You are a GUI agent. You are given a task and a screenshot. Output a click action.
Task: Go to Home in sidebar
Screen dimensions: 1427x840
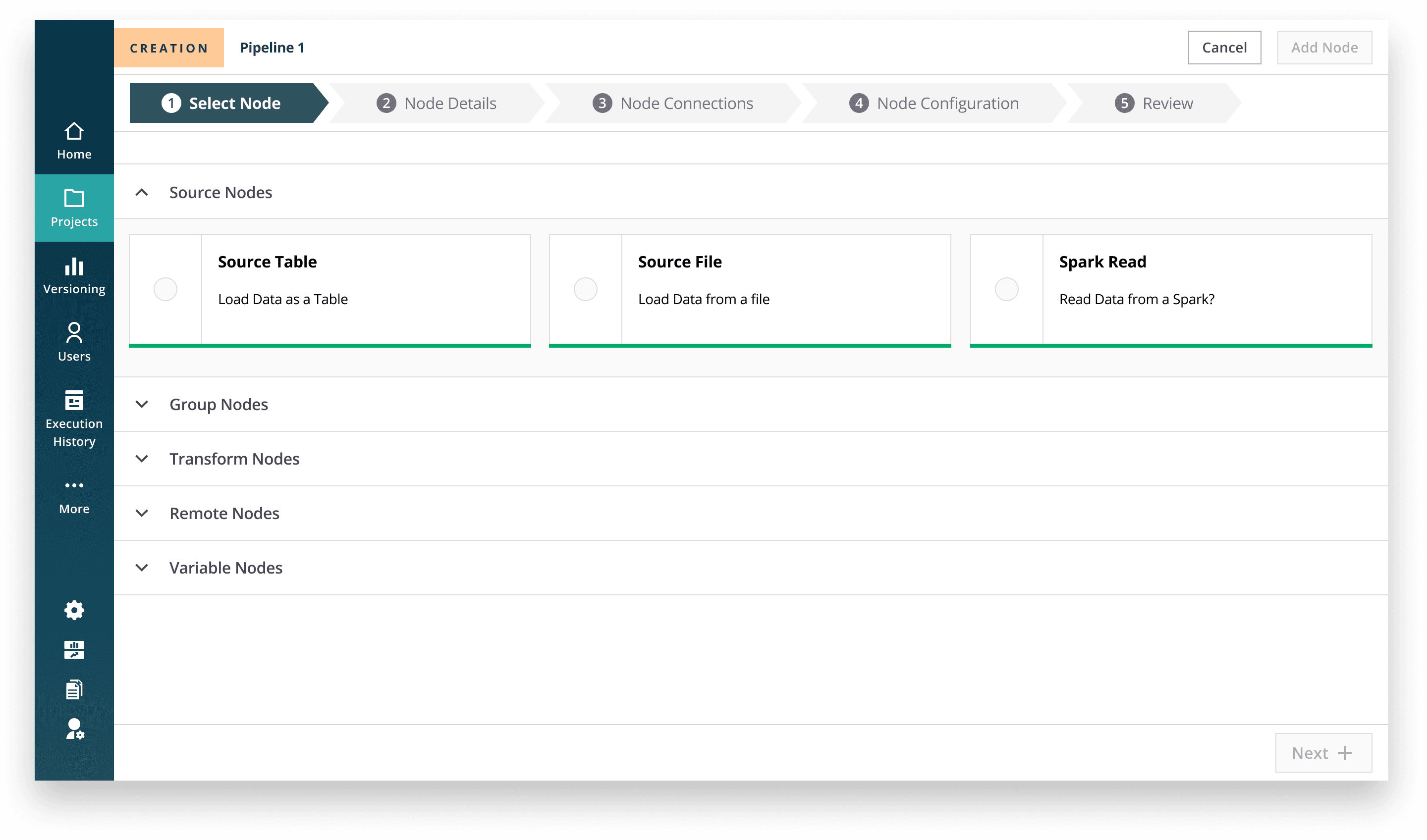[74, 141]
